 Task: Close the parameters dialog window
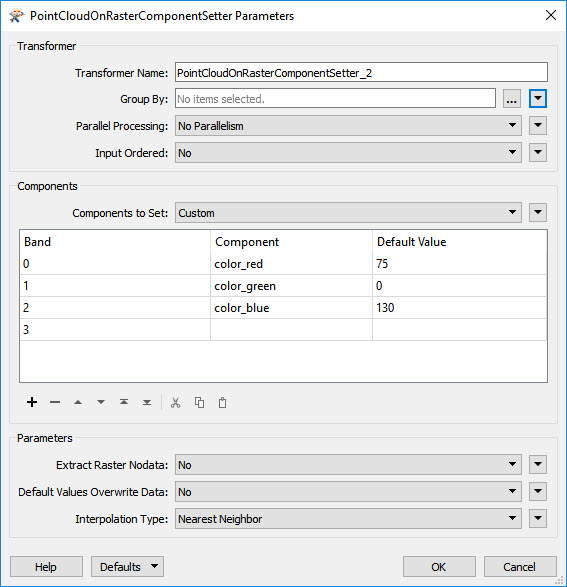click(551, 15)
